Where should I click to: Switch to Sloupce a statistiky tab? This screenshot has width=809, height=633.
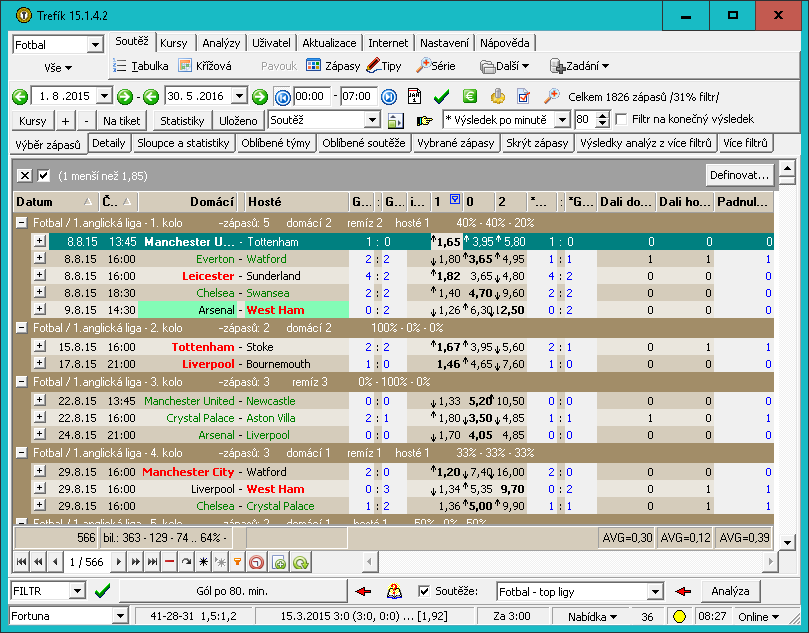[x=183, y=143]
